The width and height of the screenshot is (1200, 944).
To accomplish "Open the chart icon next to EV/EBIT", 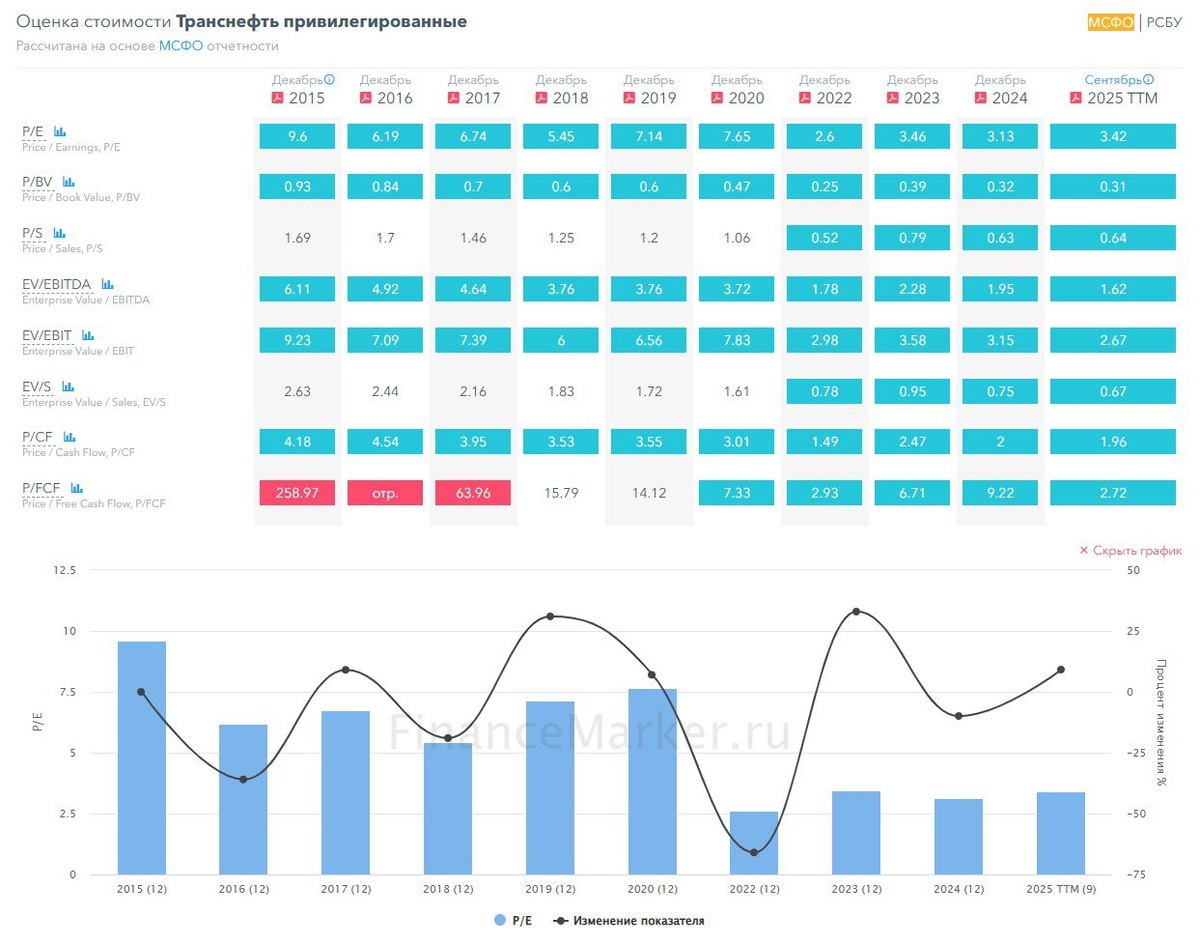I will point(88,335).
